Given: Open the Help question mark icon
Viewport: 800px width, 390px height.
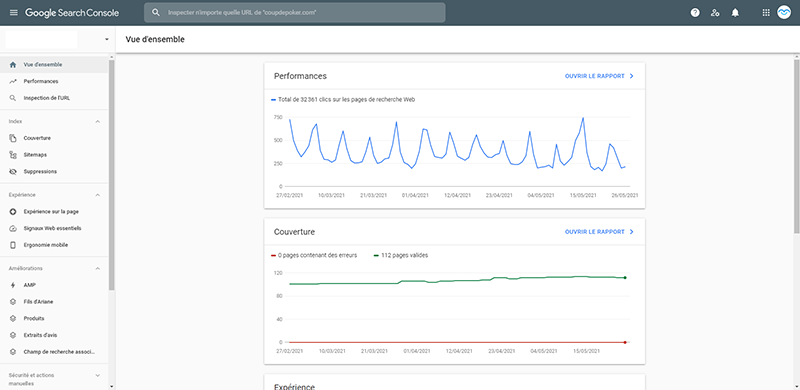Looking at the screenshot, I should (x=695, y=13).
